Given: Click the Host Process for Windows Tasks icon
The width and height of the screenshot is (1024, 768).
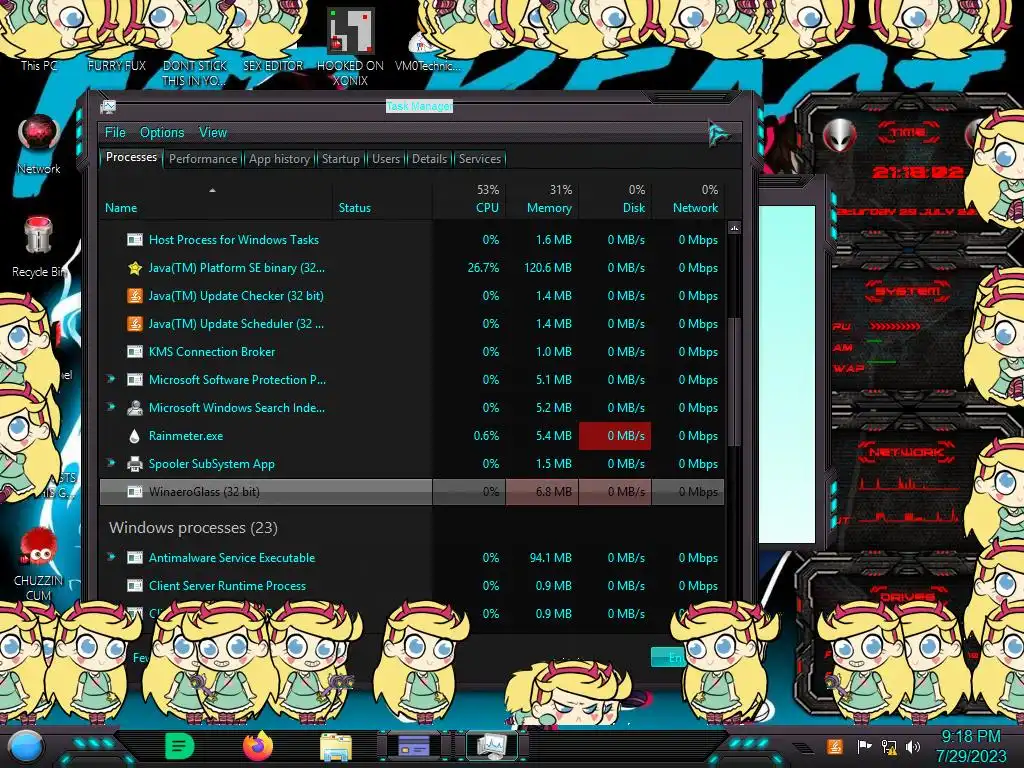Looking at the screenshot, I should 135,240.
